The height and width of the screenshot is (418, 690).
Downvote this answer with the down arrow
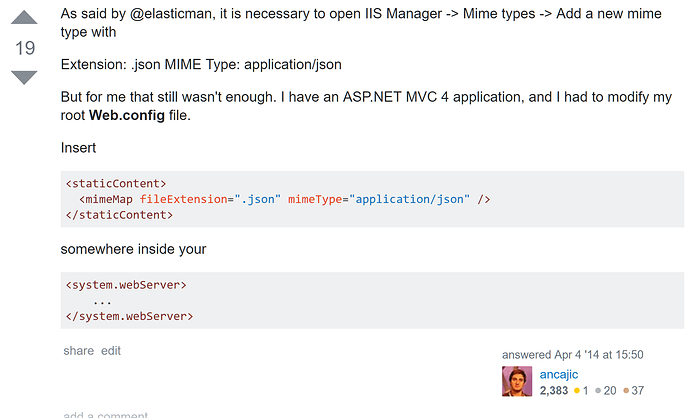[x=24, y=77]
